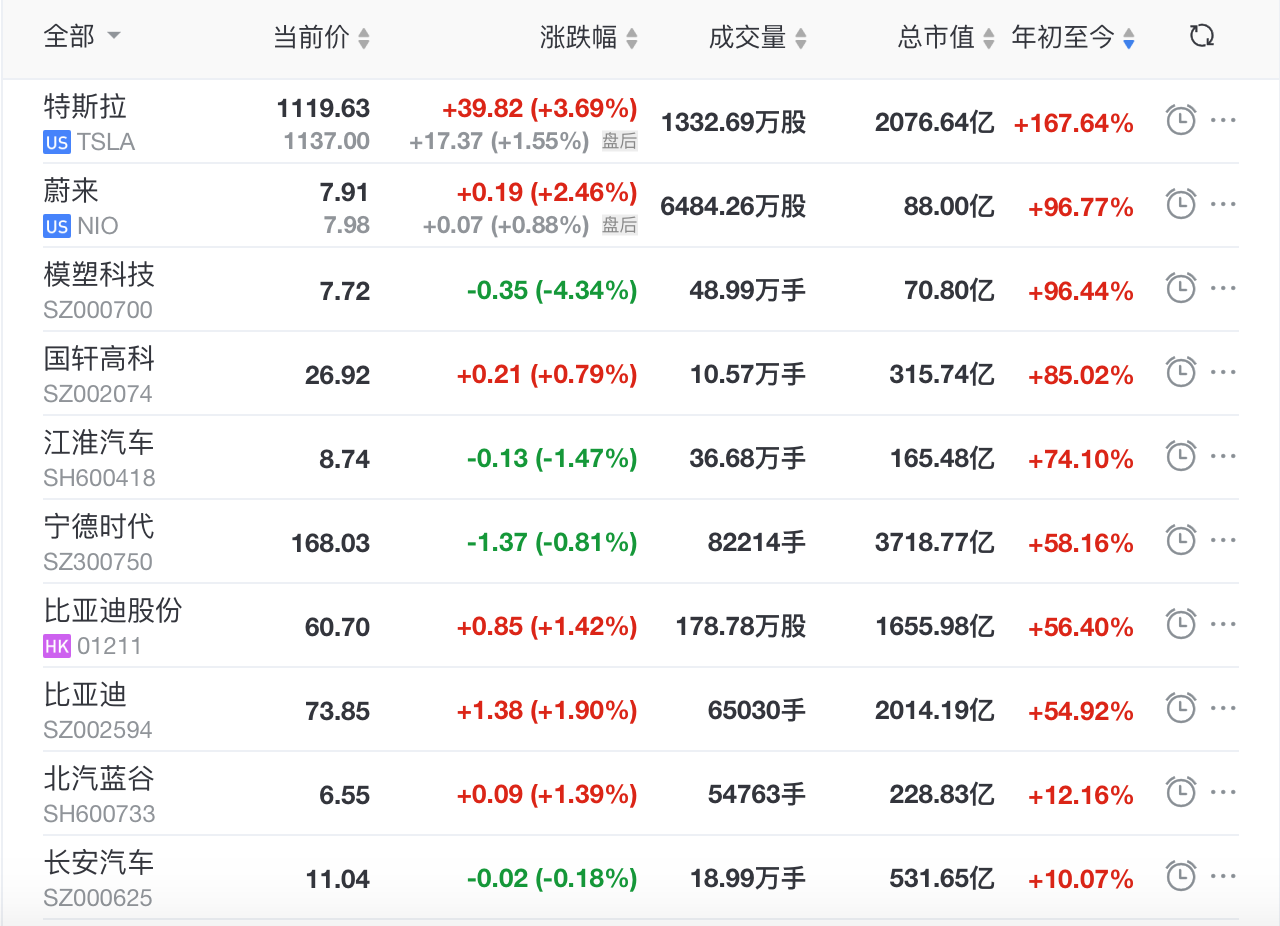Screen dimensions: 1280x926
Task: Open more options for 北汽蓝谷
Action: (1223, 793)
